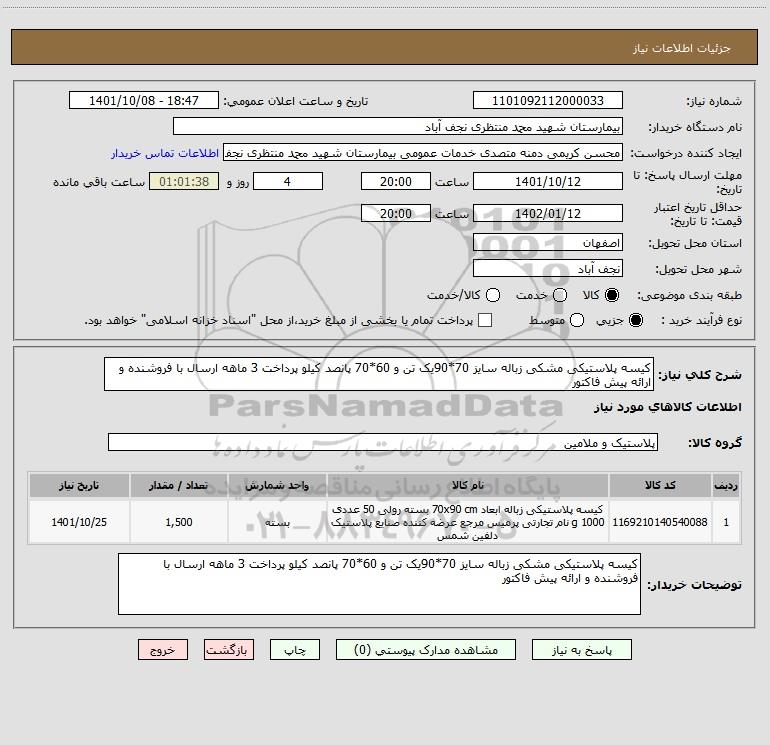770x745 pixels.
Task: Click the product code 1169210140540088
Action: coord(660,522)
